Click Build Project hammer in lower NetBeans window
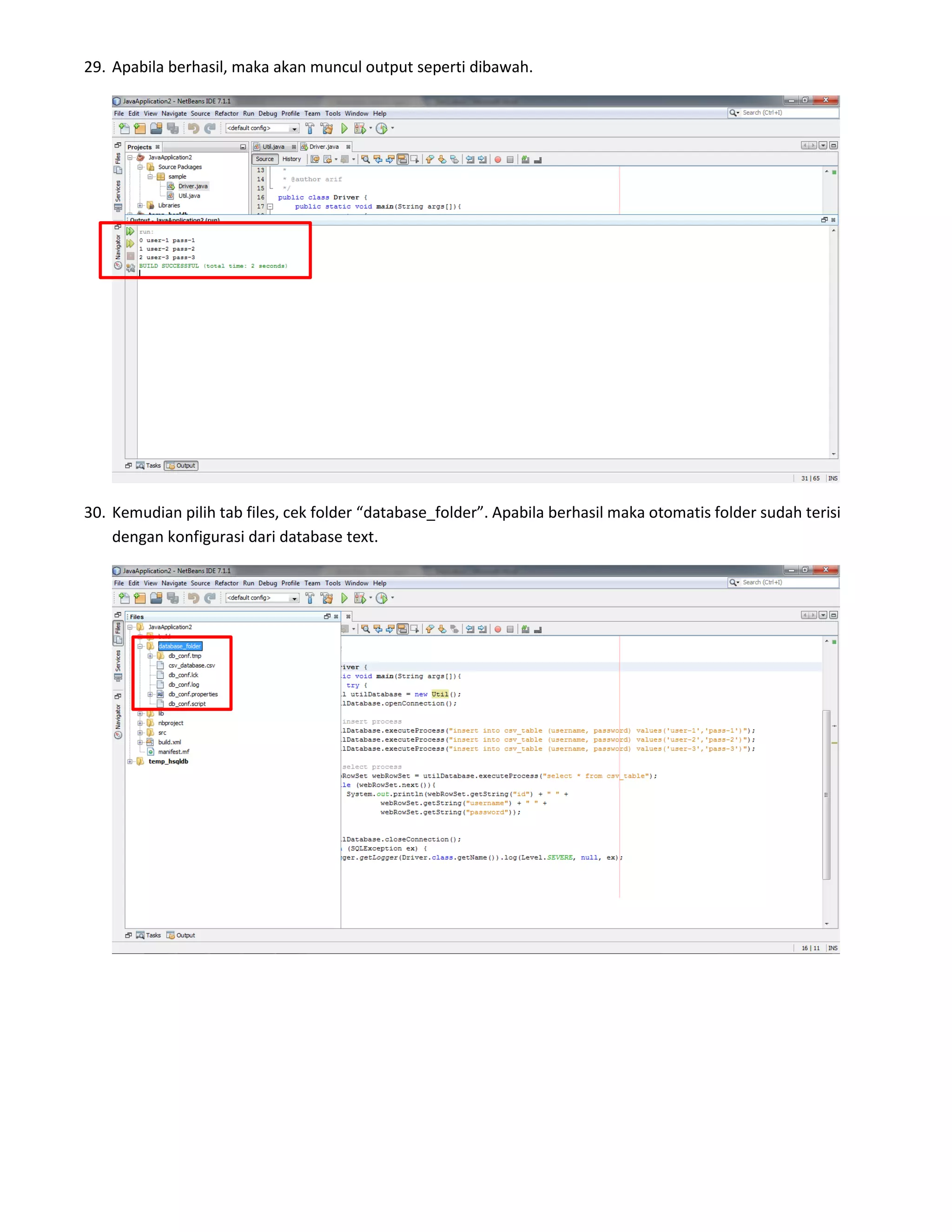The image size is (952, 1232). pyautogui.click(x=310, y=598)
